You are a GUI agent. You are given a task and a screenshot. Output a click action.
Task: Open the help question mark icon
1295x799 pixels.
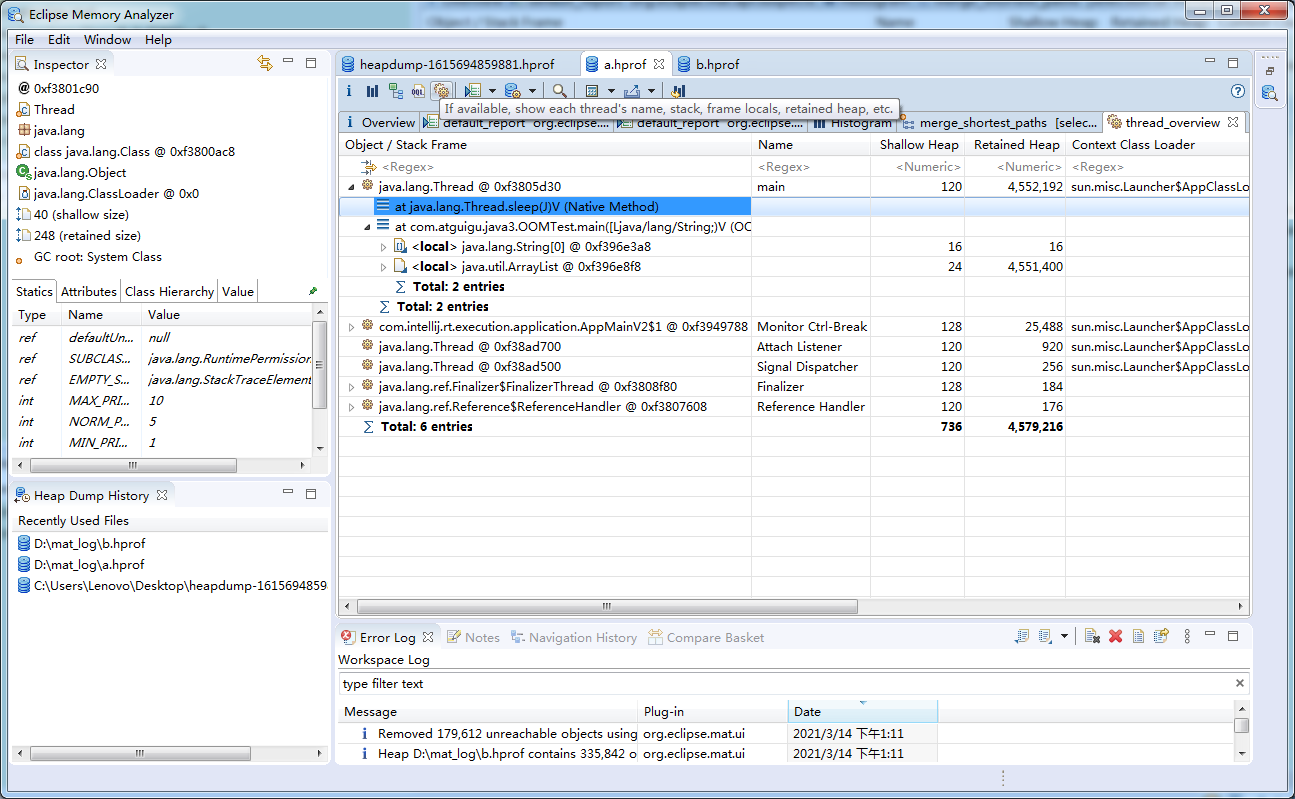click(x=1238, y=91)
